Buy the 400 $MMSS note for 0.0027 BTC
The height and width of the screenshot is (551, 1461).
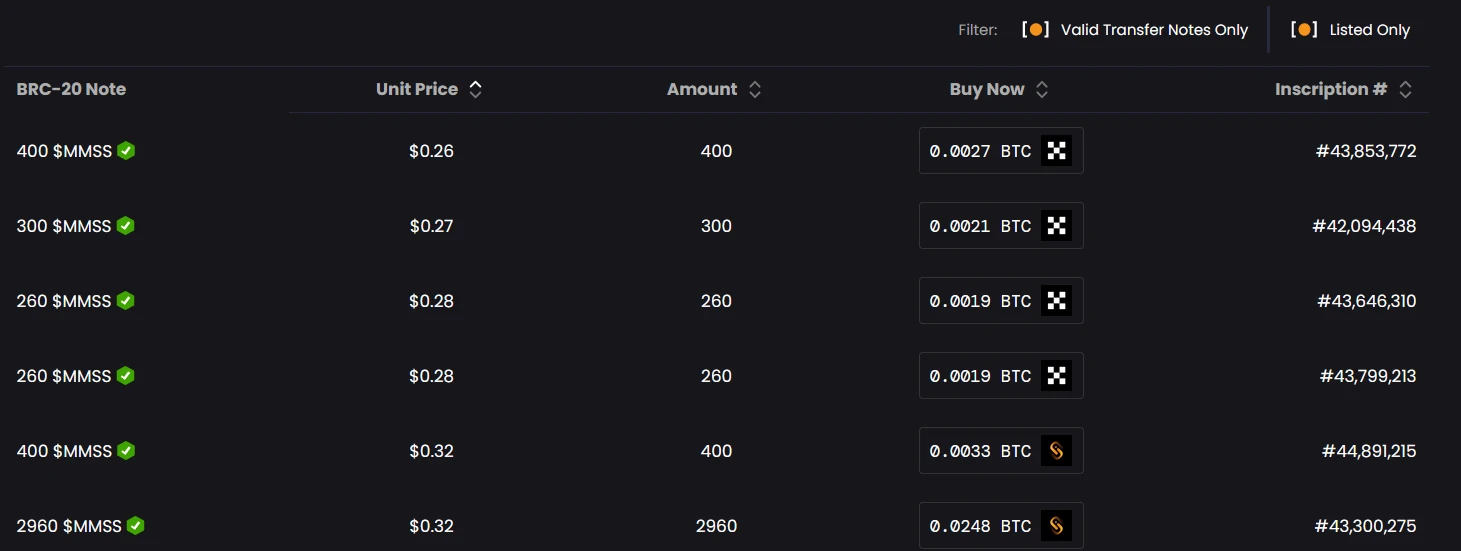[x=980, y=151]
